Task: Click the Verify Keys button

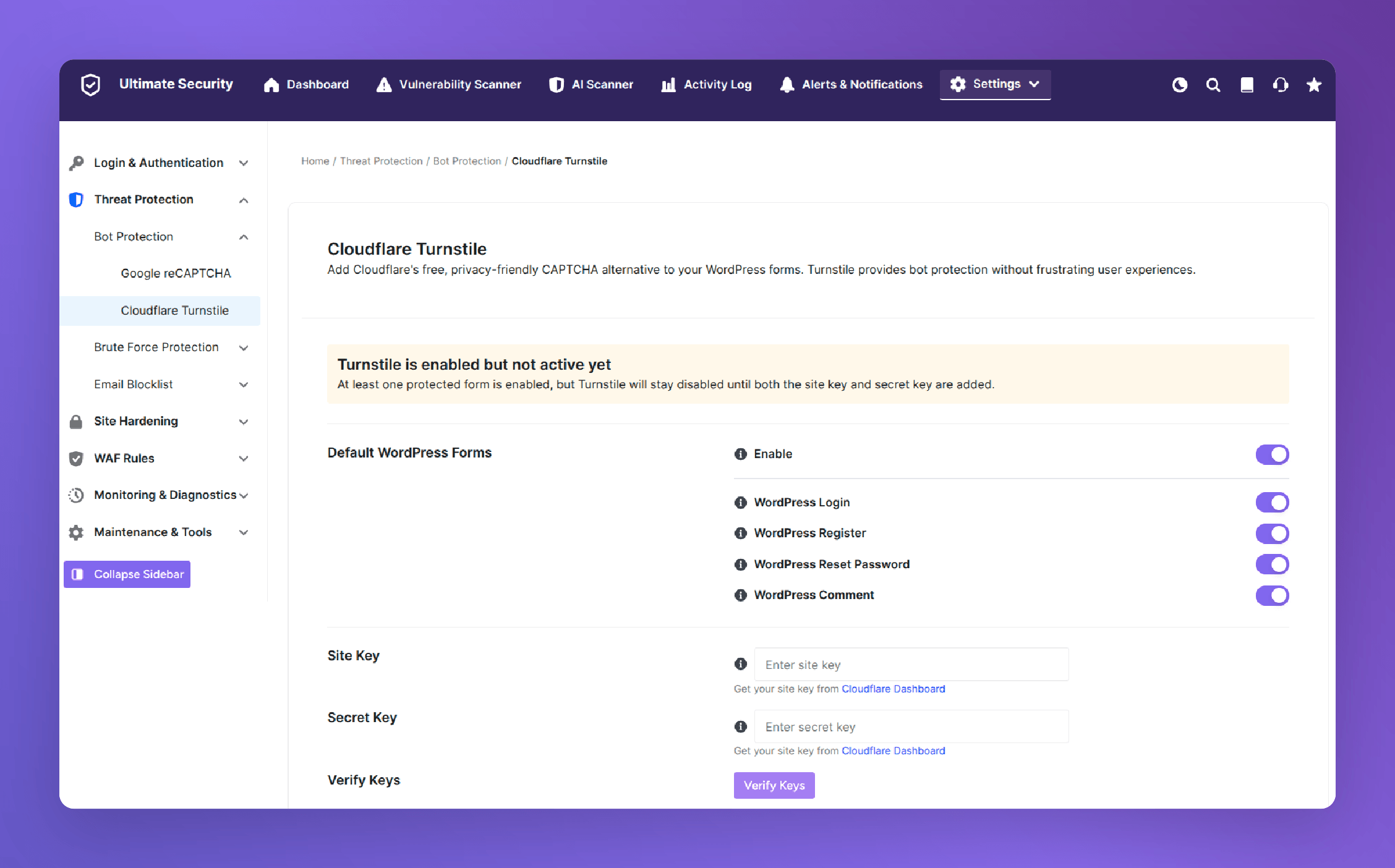Action: tap(774, 785)
